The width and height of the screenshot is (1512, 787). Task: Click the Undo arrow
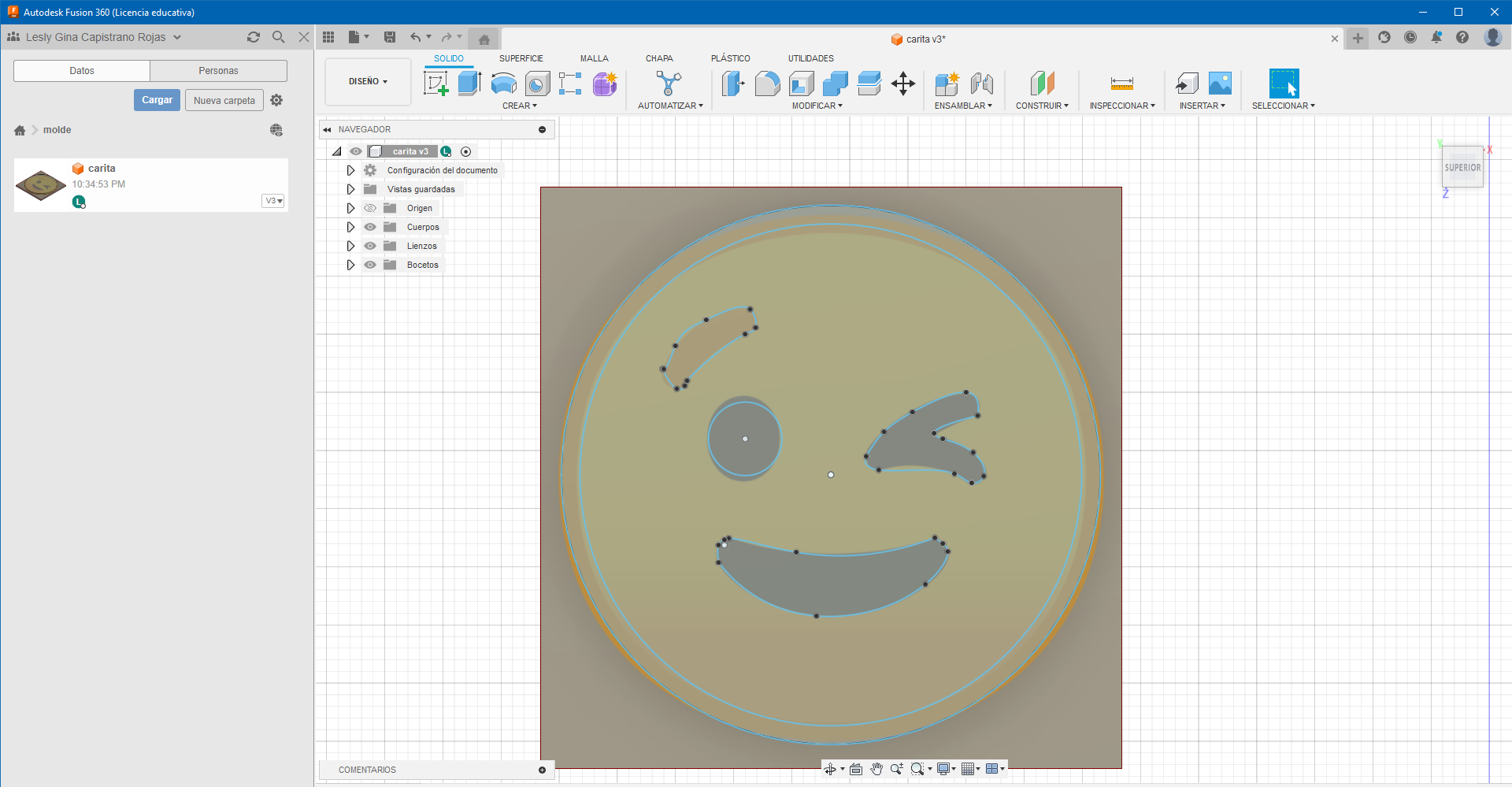click(415, 37)
